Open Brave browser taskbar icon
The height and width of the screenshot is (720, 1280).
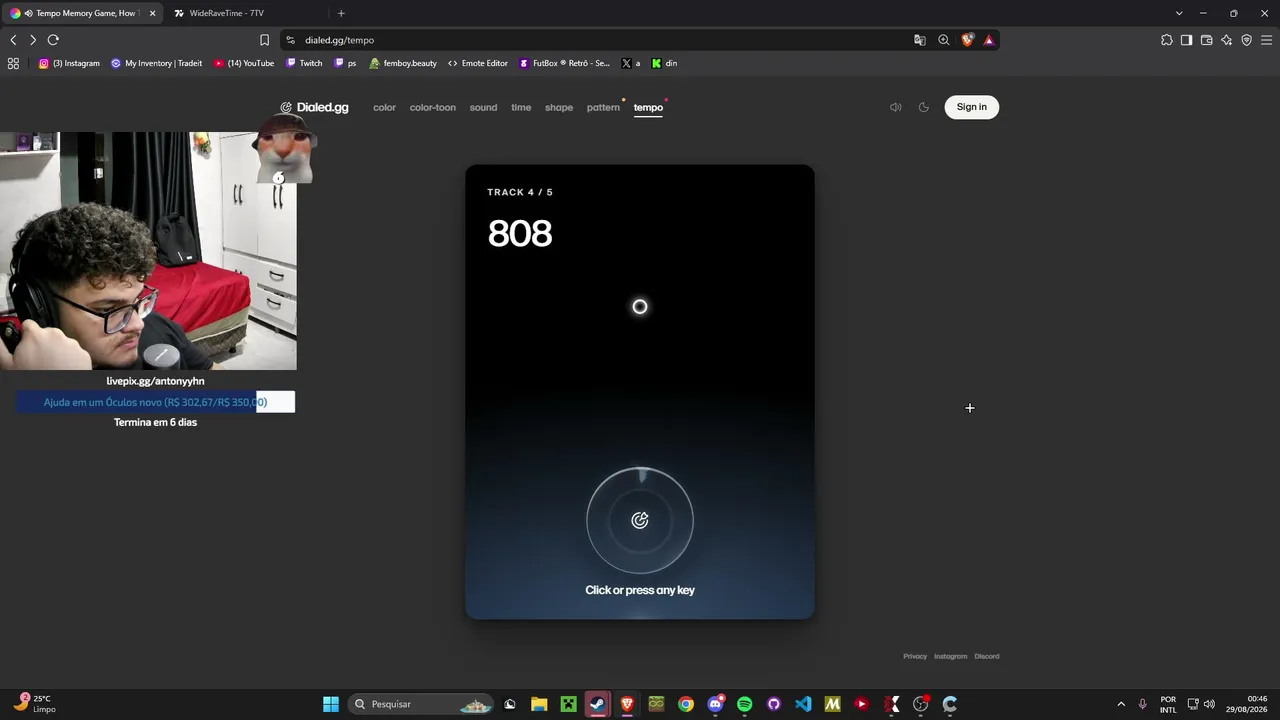627,704
